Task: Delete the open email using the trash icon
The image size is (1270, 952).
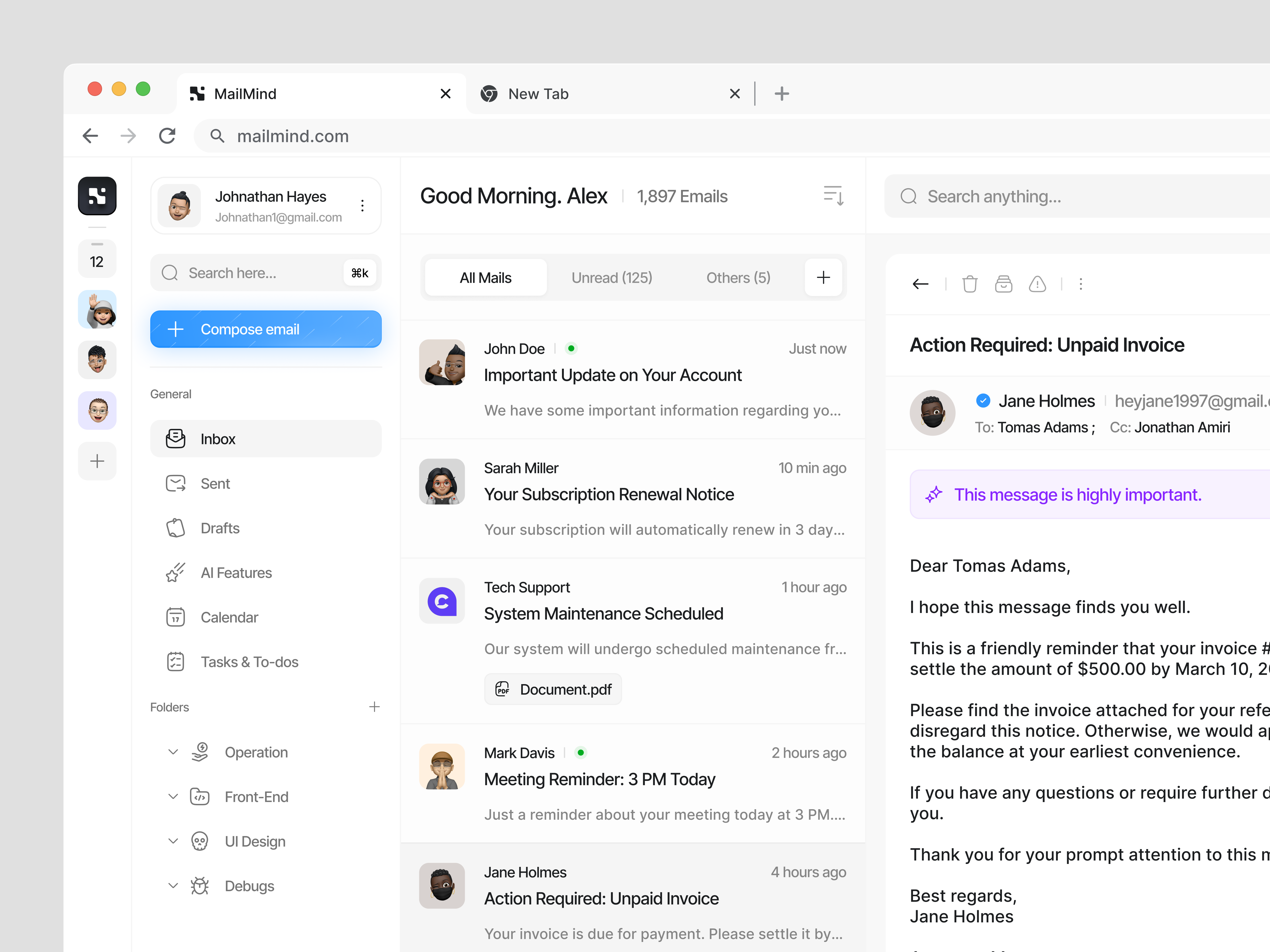Action: tap(970, 283)
